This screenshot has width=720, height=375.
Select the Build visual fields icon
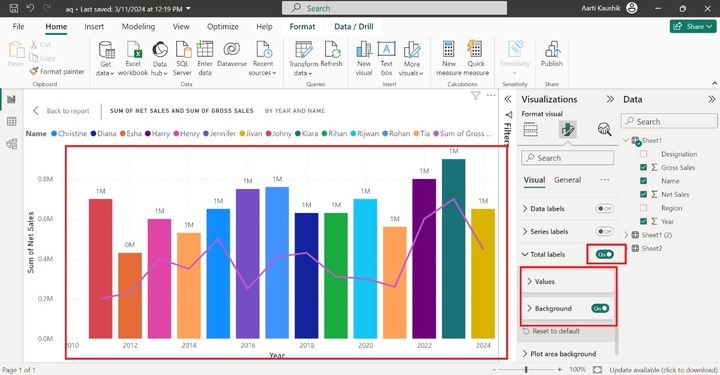click(530, 130)
